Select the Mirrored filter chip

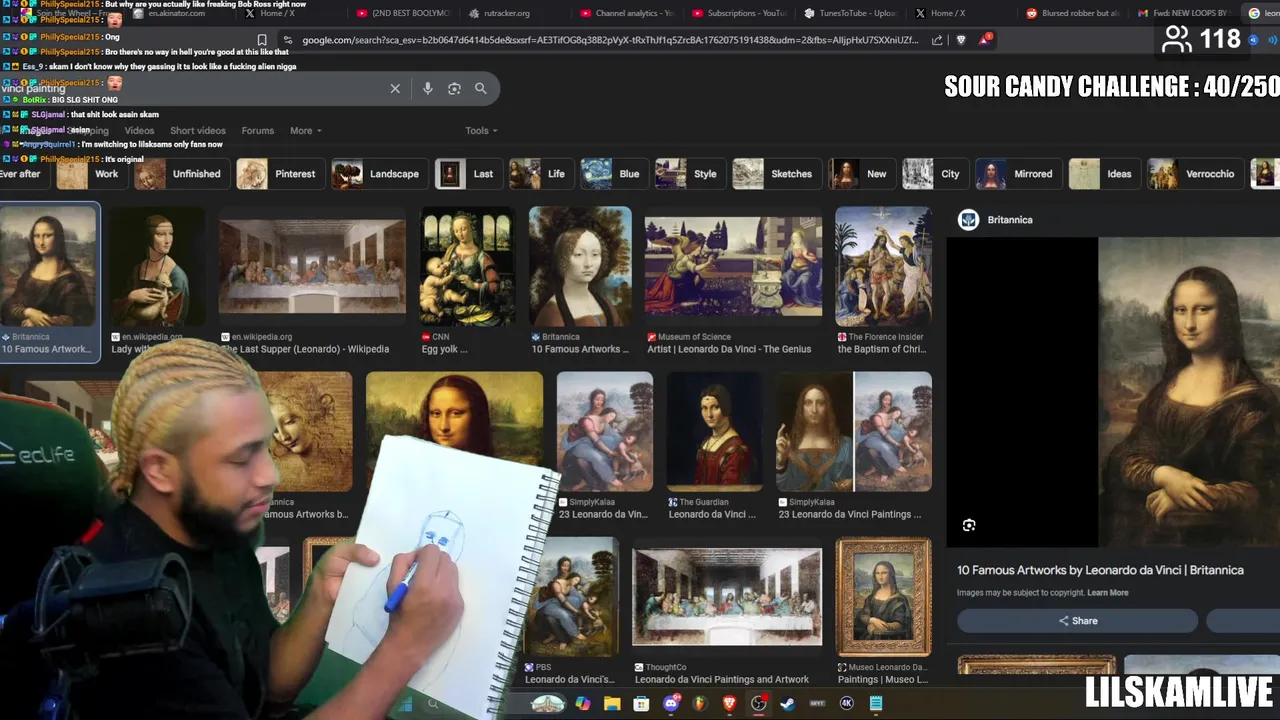[x=1018, y=174]
